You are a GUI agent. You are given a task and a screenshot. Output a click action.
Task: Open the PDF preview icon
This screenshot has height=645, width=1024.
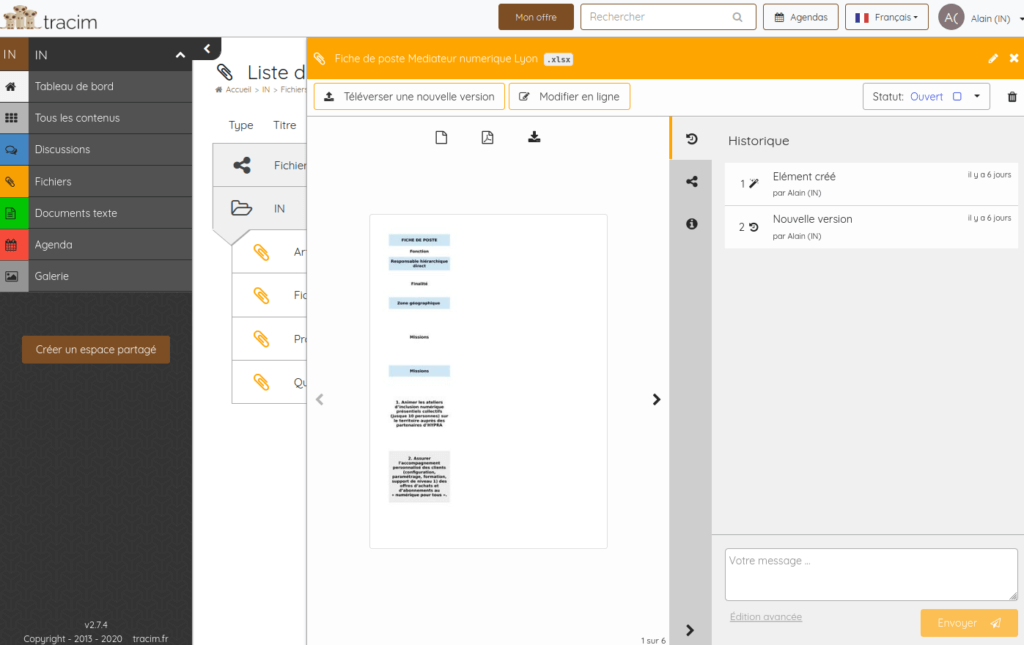487,138
